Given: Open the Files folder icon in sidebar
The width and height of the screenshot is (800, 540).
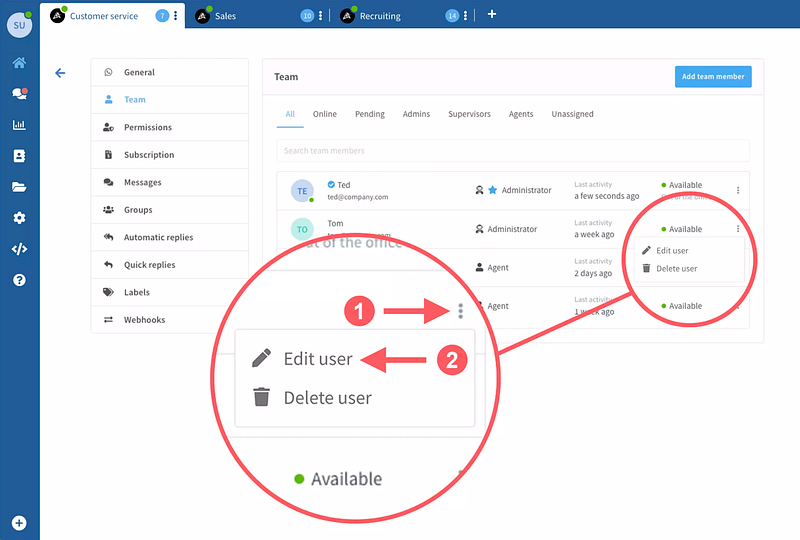Looking at the screenshot, I should coord(19,187).
